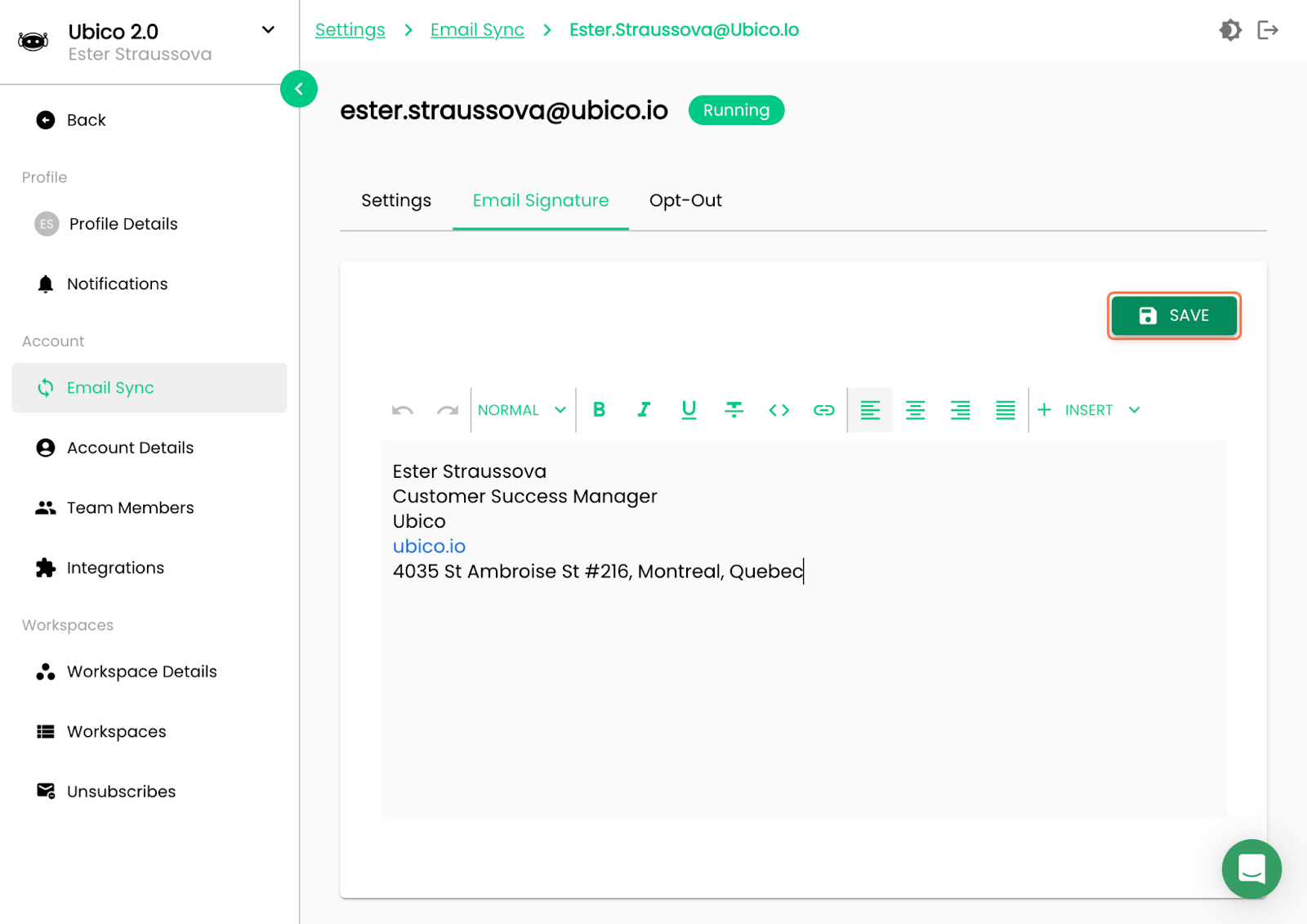Viewport: 1307px width, 924px height.
Task: Center align the text
Action: [x=915, y=410]
